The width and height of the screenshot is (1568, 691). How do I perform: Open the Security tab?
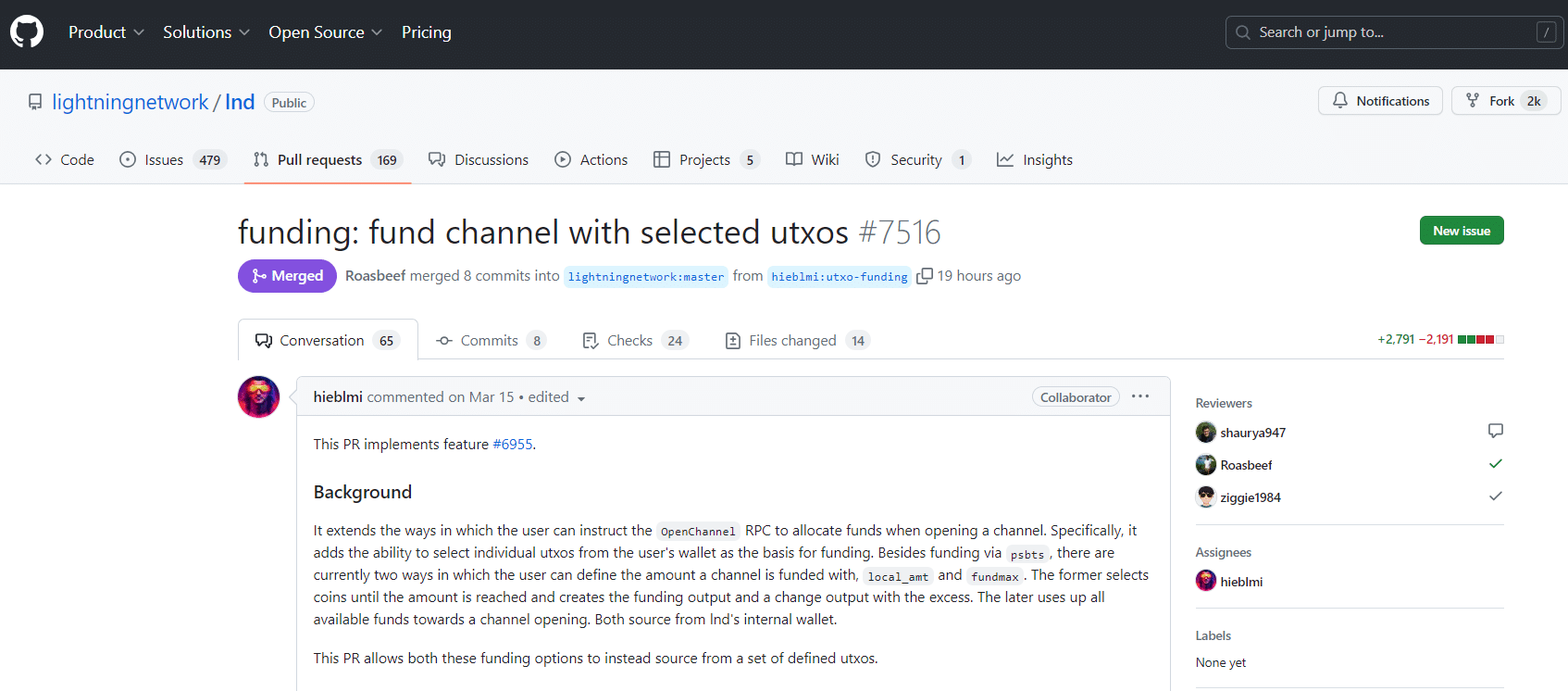[x=917, y=159]
